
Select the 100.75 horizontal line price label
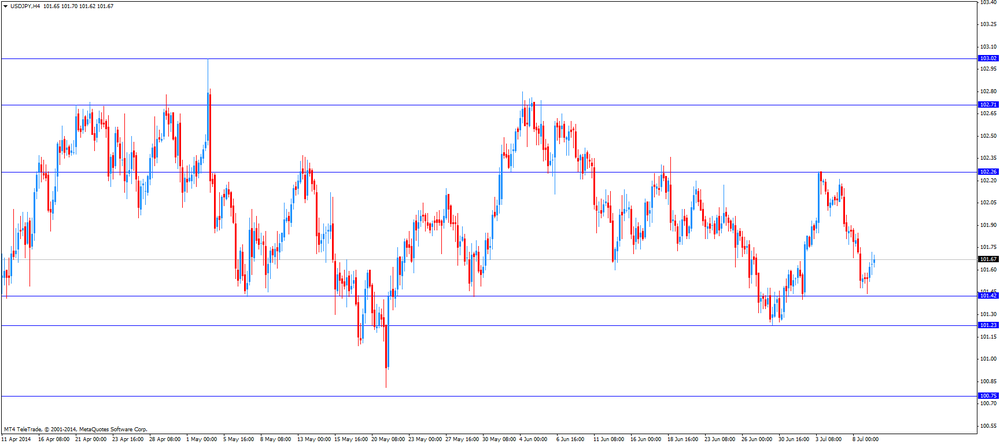click(x=987, y=396)
